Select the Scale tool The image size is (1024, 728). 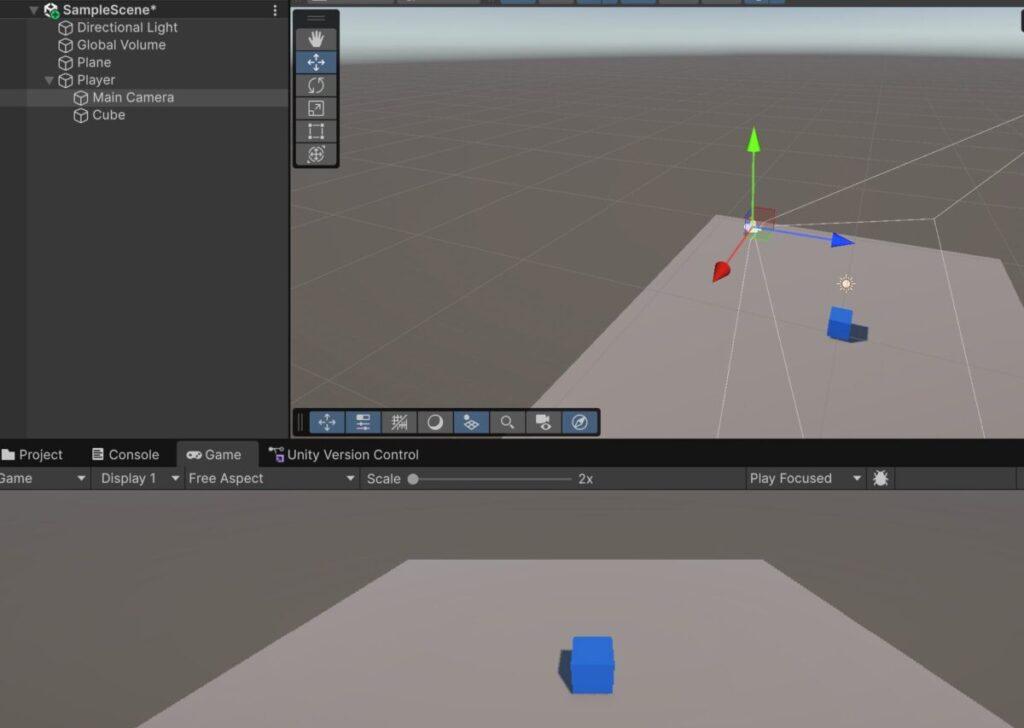click(x=316, y=108)
